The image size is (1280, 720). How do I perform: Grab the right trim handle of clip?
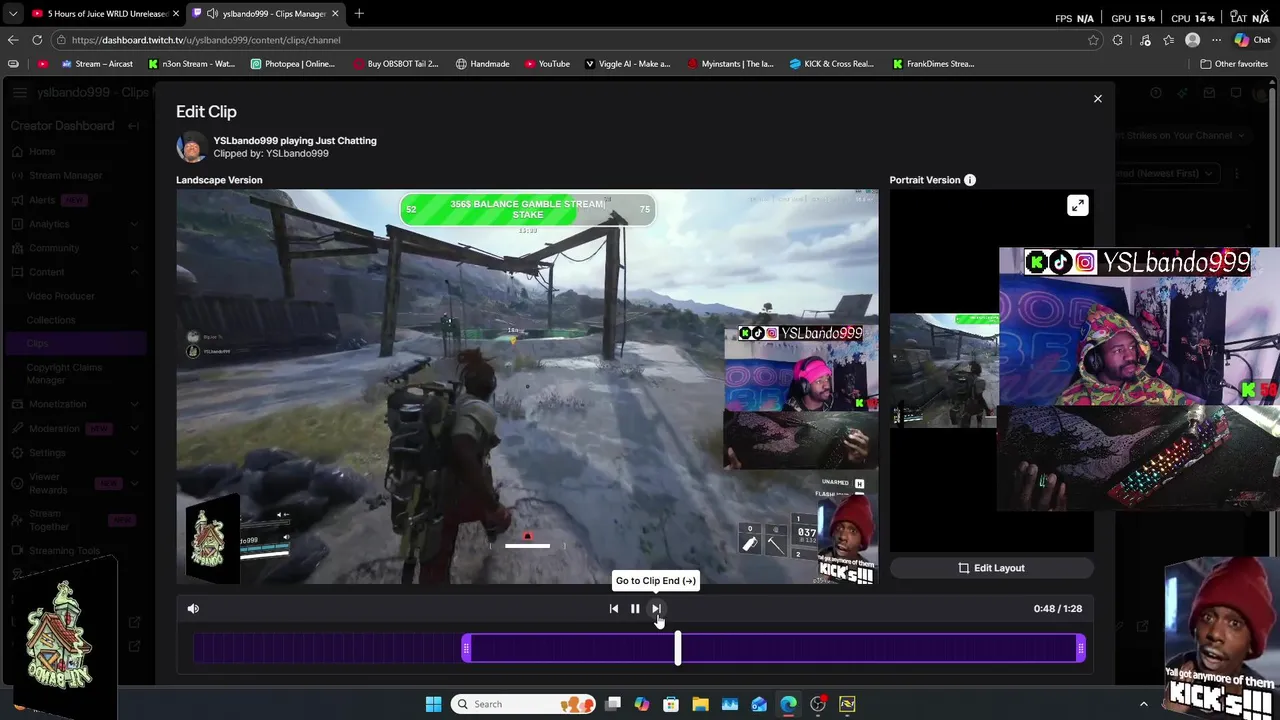pyautogui.click(x=1080, y=649)
